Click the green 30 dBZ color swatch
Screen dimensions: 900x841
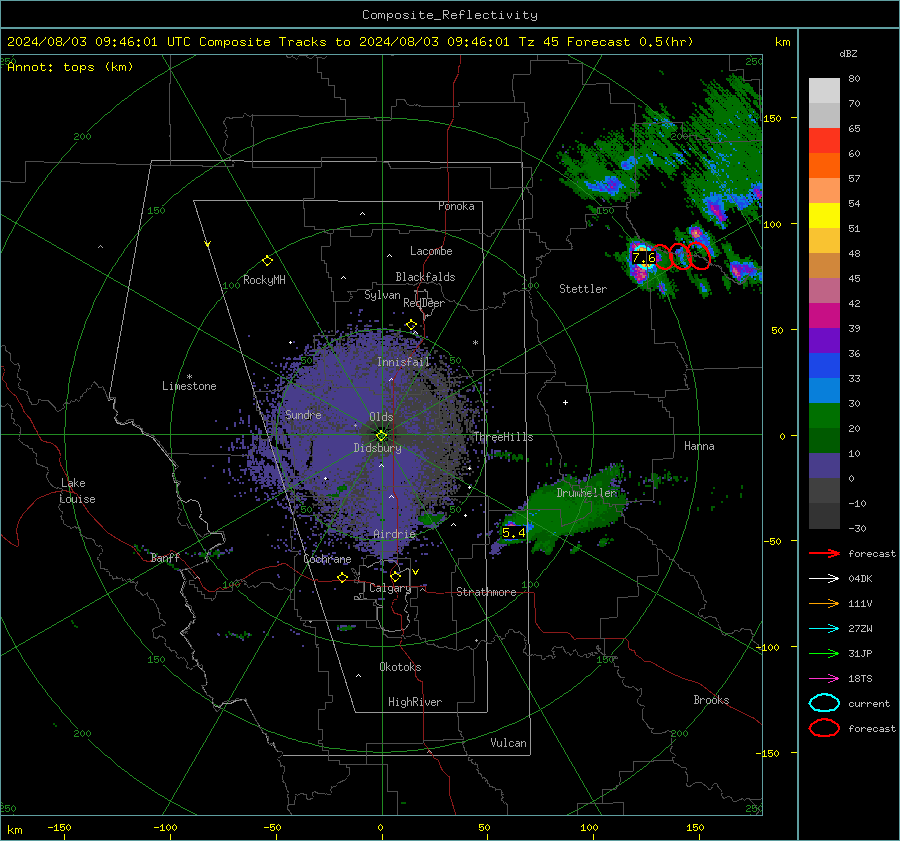click(824, 416)
